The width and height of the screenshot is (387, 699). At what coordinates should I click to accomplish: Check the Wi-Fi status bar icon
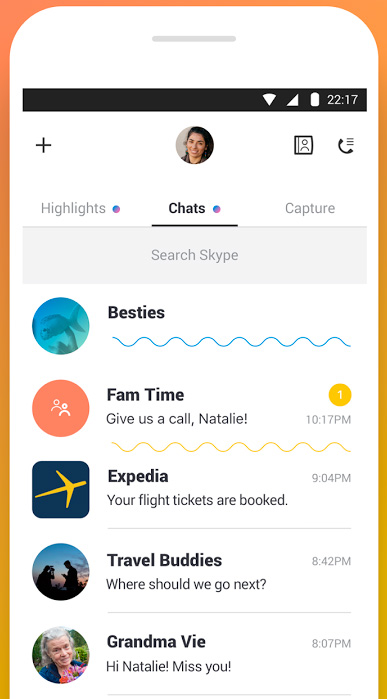pos(269,100)
